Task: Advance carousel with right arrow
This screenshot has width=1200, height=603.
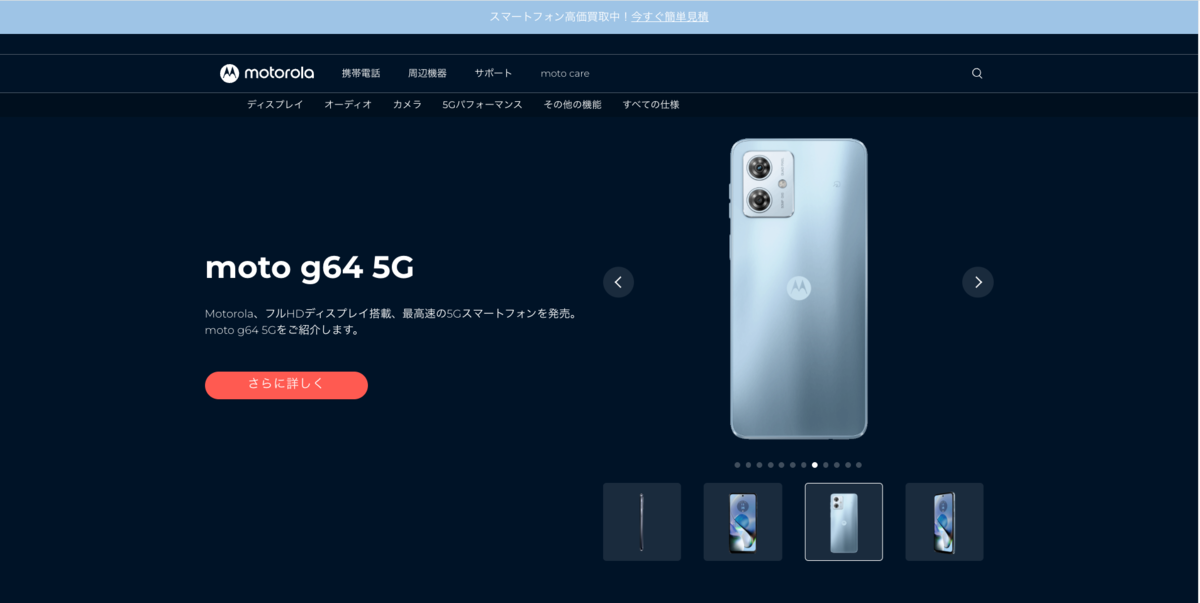Action: point(978,282)
